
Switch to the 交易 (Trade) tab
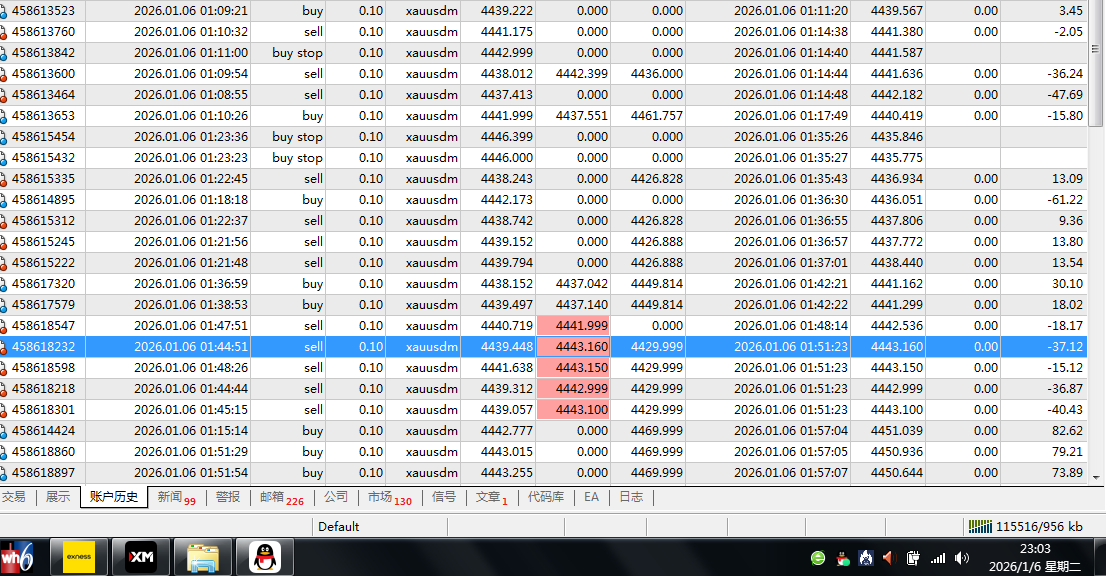coord(14,497)
